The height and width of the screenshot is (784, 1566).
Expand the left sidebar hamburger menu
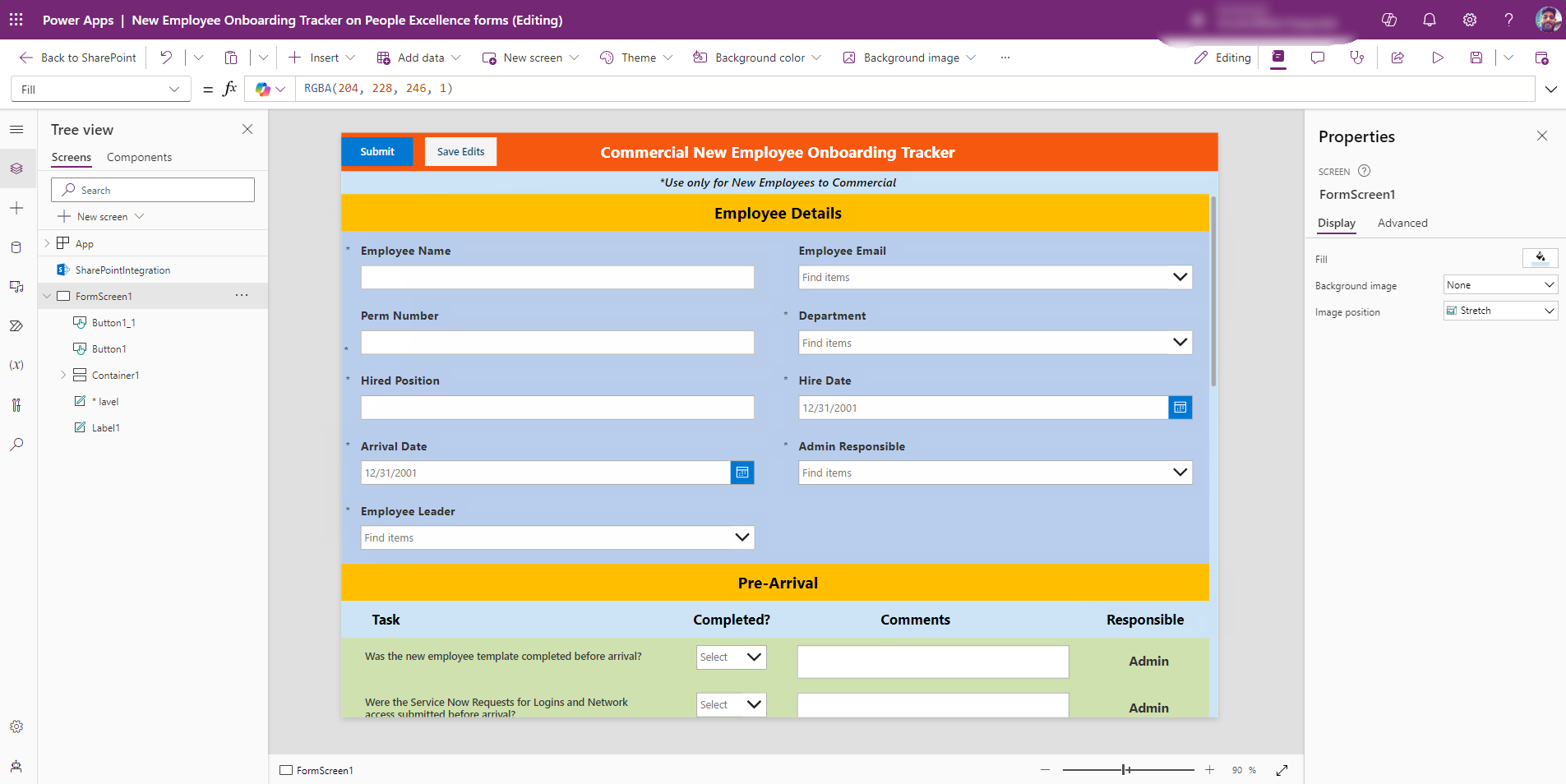coord(16,129)
